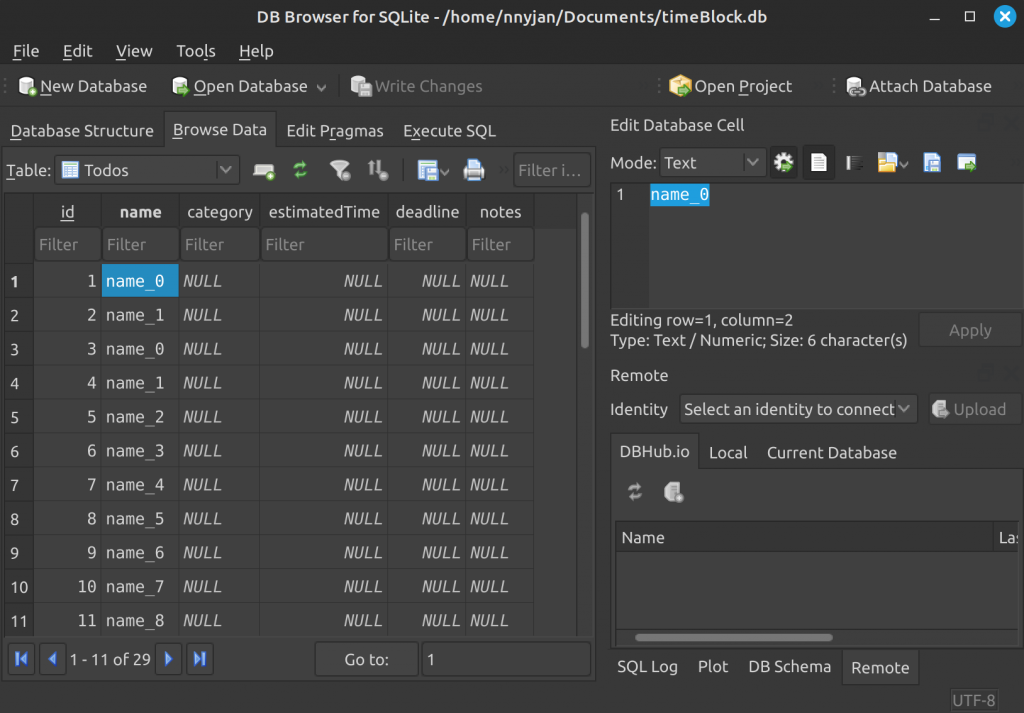The width and height of the screenshot is (1024, 713).
Task: Insert a new record with the add-row icon
Action: [264, 170]
